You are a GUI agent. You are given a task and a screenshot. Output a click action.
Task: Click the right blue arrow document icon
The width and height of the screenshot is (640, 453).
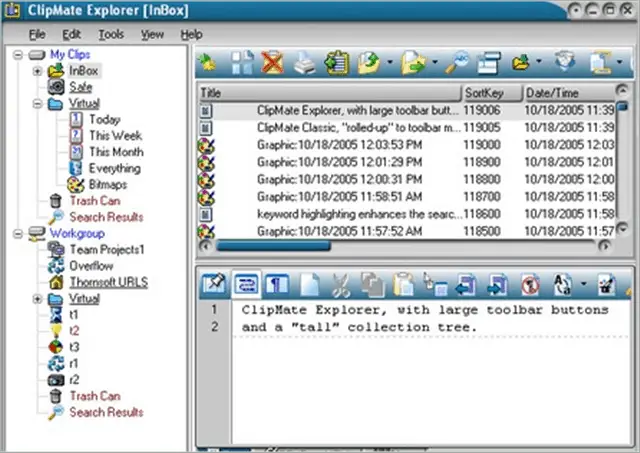(498, 284)
